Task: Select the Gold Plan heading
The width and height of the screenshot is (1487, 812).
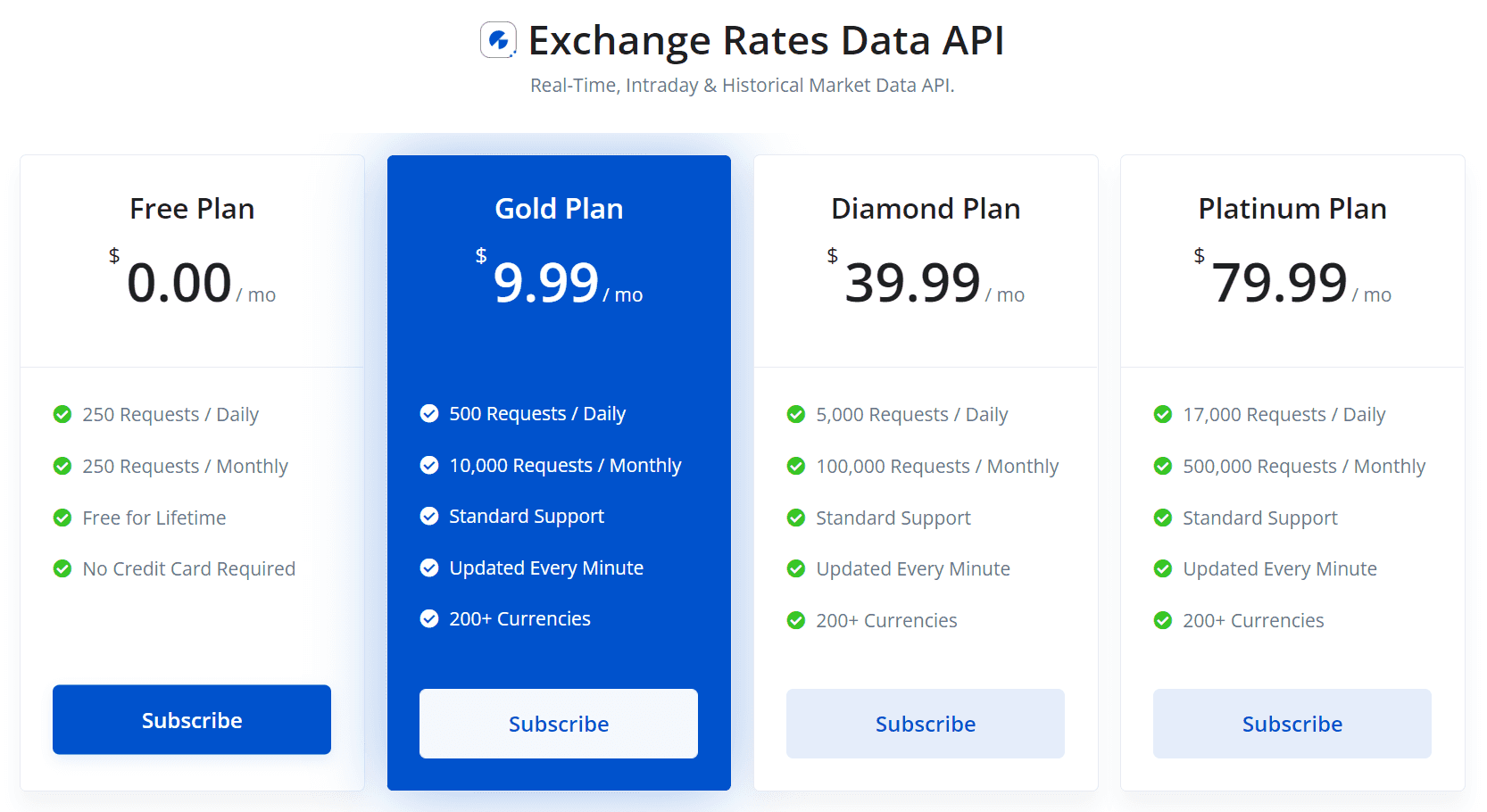Action: [x=559, y=209]
